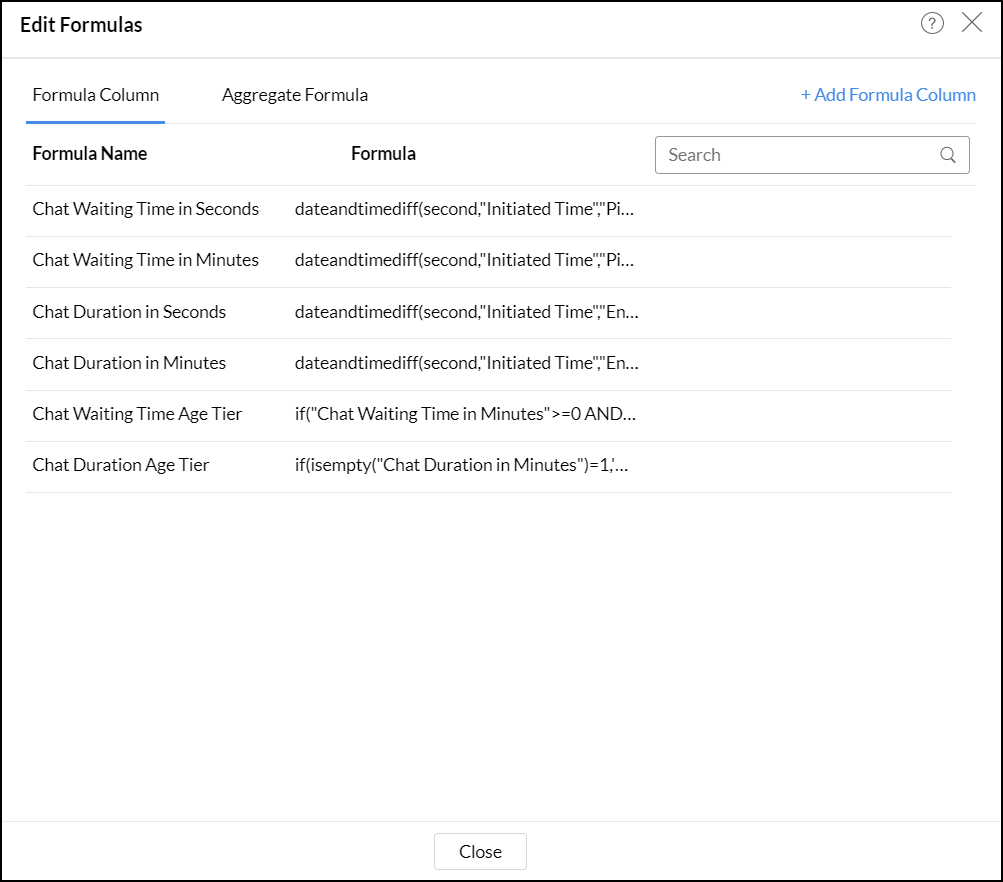Click formula expression of Chat Duration in Seconds
1003x882 pixels.
[x=466, y=312]
